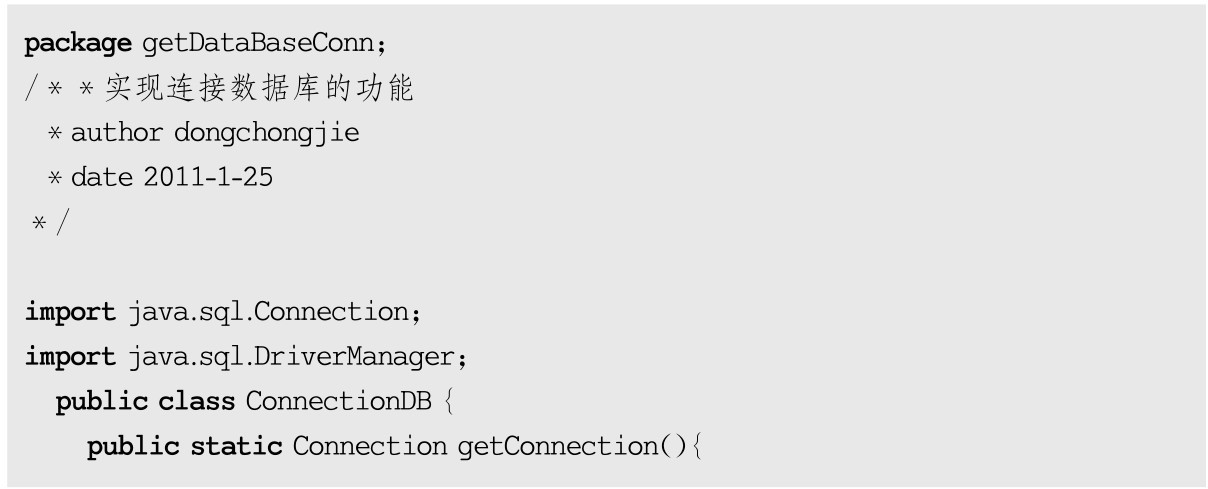Click the 'Connection' return type on last line
The height and width of the screenshot is (489, 1208).
pyautogui.click(x=369, y=445)
